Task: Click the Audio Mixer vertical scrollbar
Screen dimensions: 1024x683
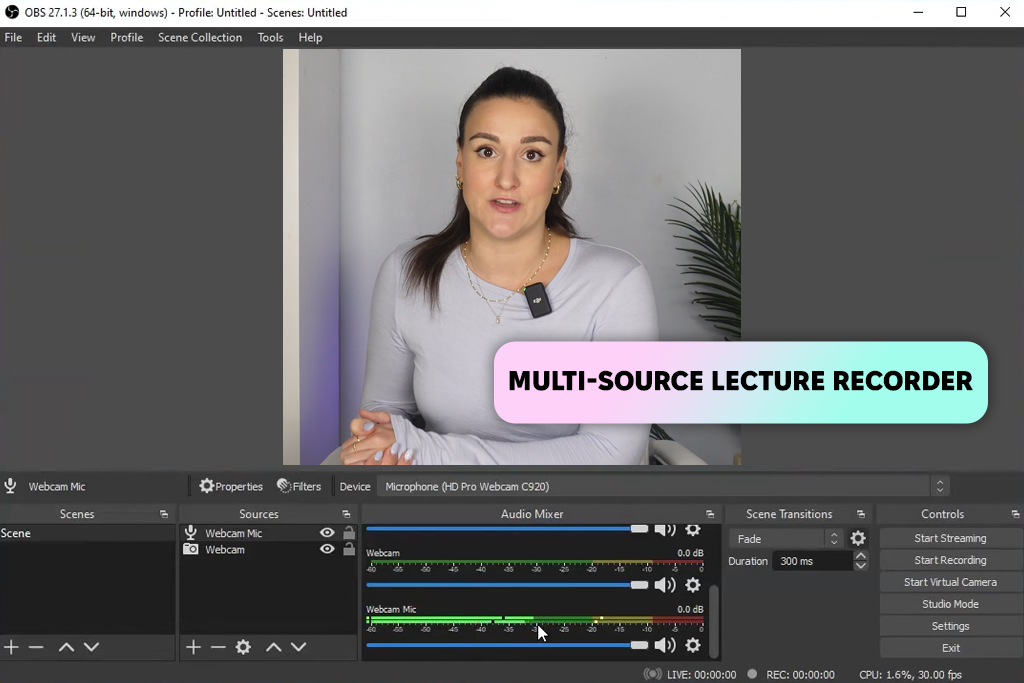Action: [714, 621]
